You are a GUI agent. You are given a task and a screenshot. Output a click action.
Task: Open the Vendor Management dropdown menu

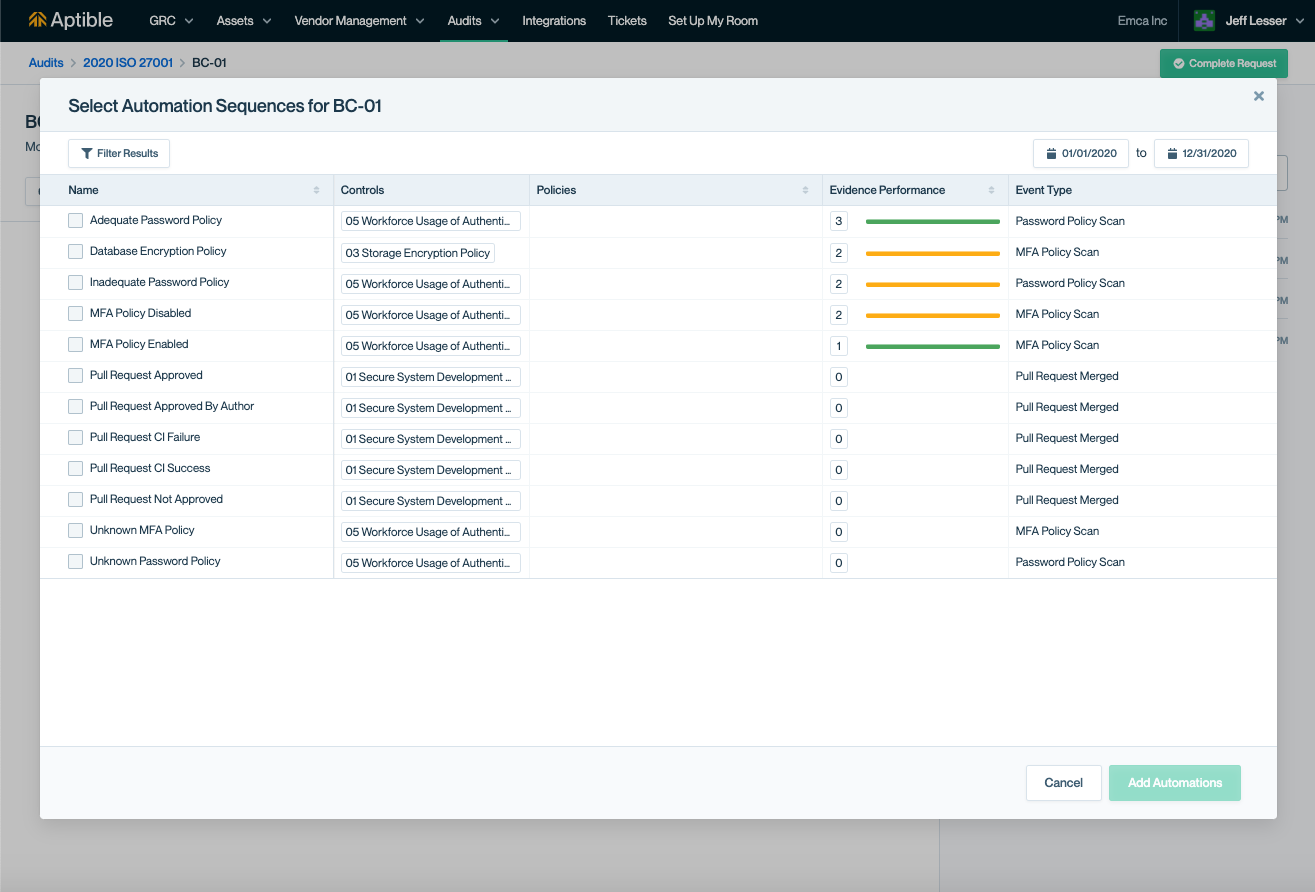coord(359,20)
